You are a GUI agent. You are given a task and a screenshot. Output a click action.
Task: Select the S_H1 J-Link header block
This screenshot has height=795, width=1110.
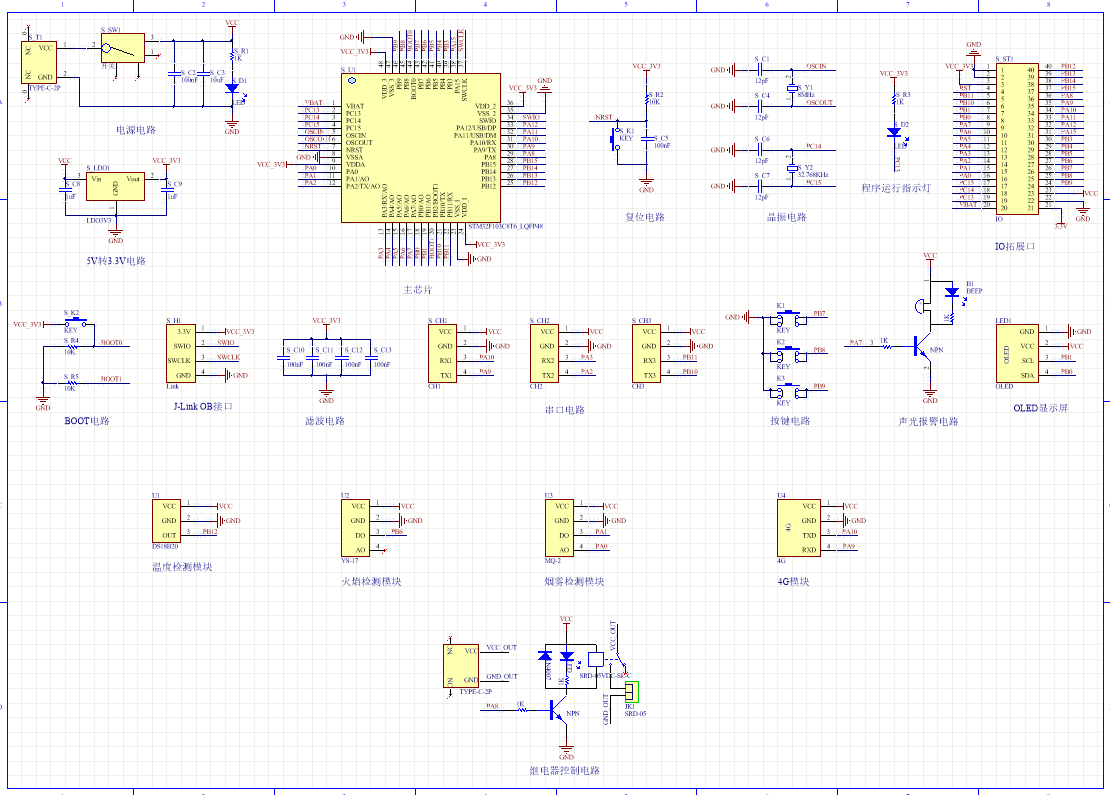[x=181, y=353]
